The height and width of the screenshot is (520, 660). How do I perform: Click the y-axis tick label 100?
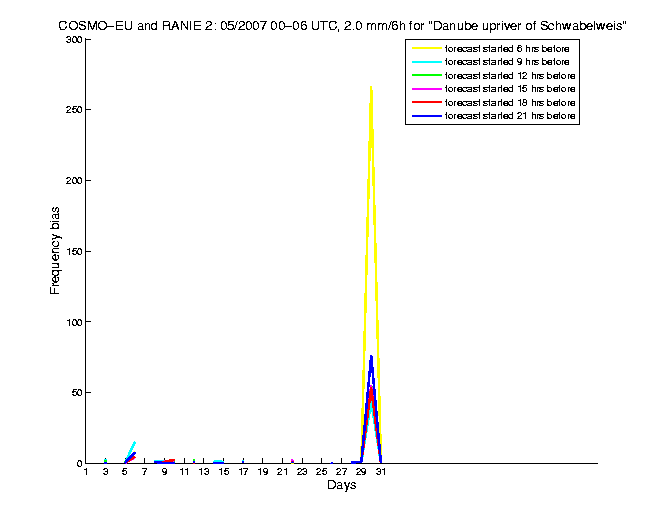[x=74, y=322]
